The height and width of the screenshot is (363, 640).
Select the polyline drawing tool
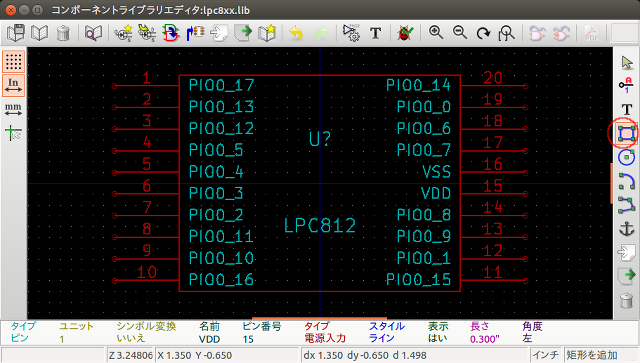click(x=626, y=205)
